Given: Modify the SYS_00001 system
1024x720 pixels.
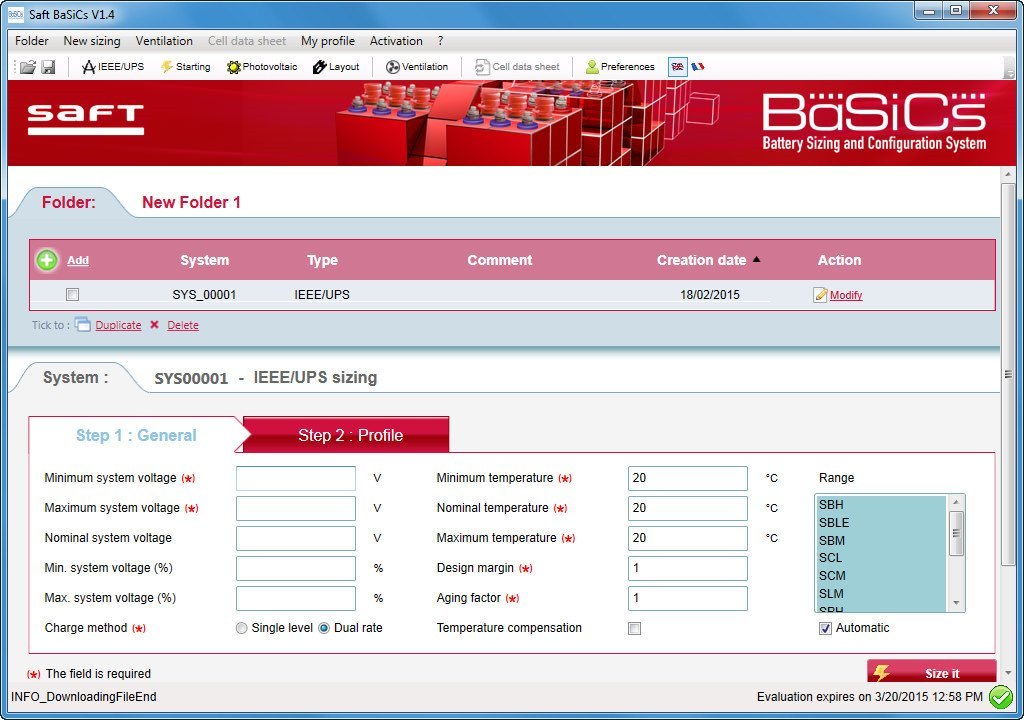Looking at the screenshot, I should 846,294.
